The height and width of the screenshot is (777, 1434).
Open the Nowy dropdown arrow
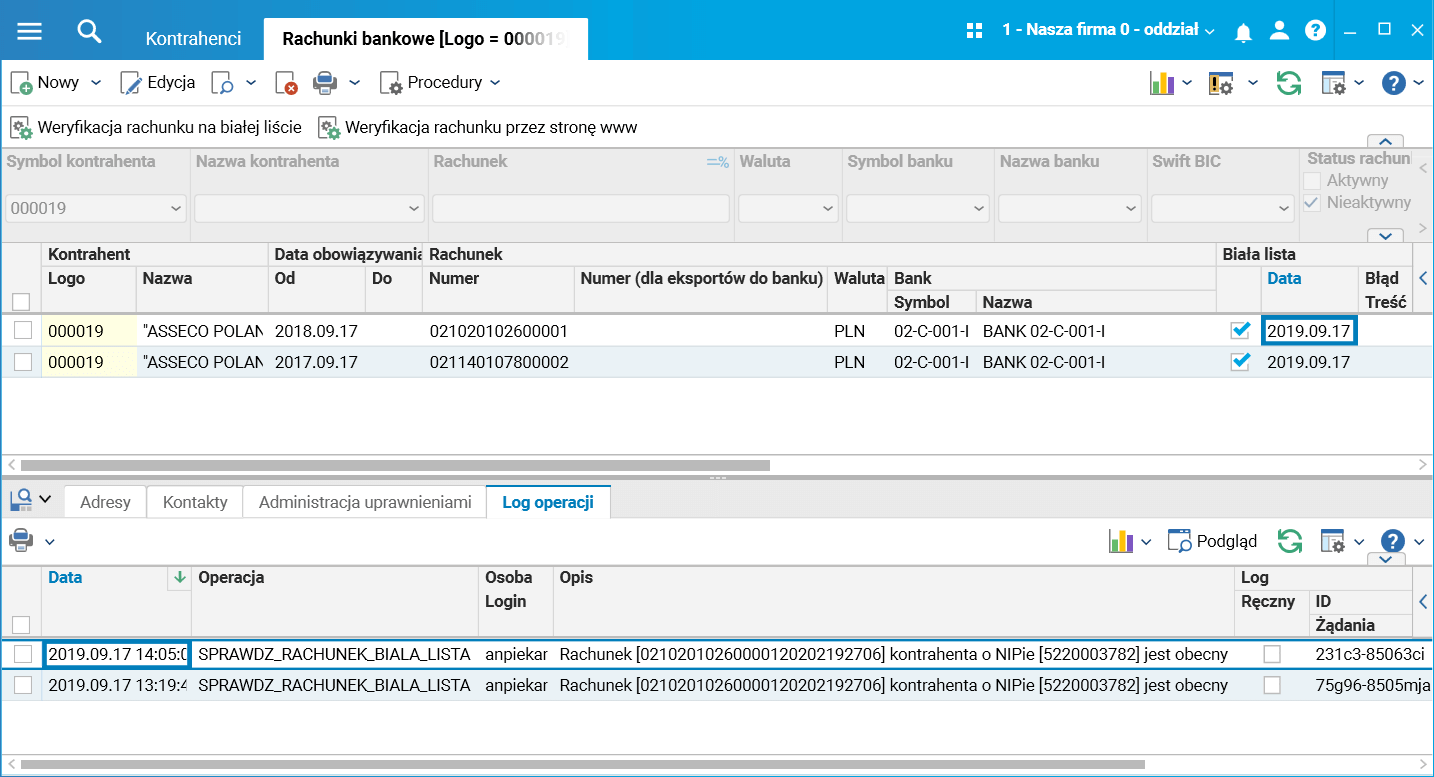point(96,83)
